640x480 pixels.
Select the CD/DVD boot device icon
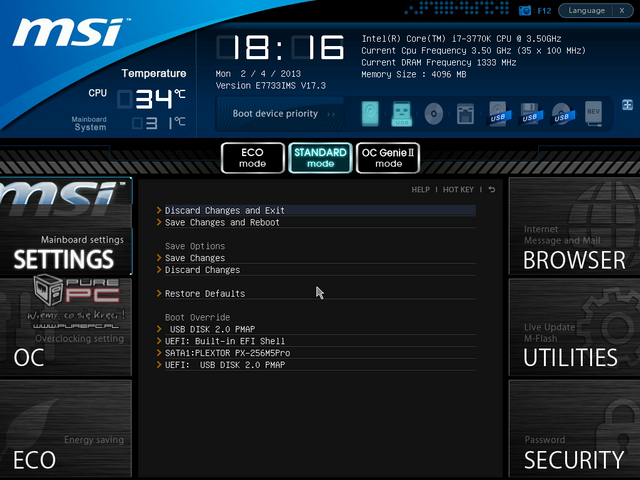click(433, 113)
